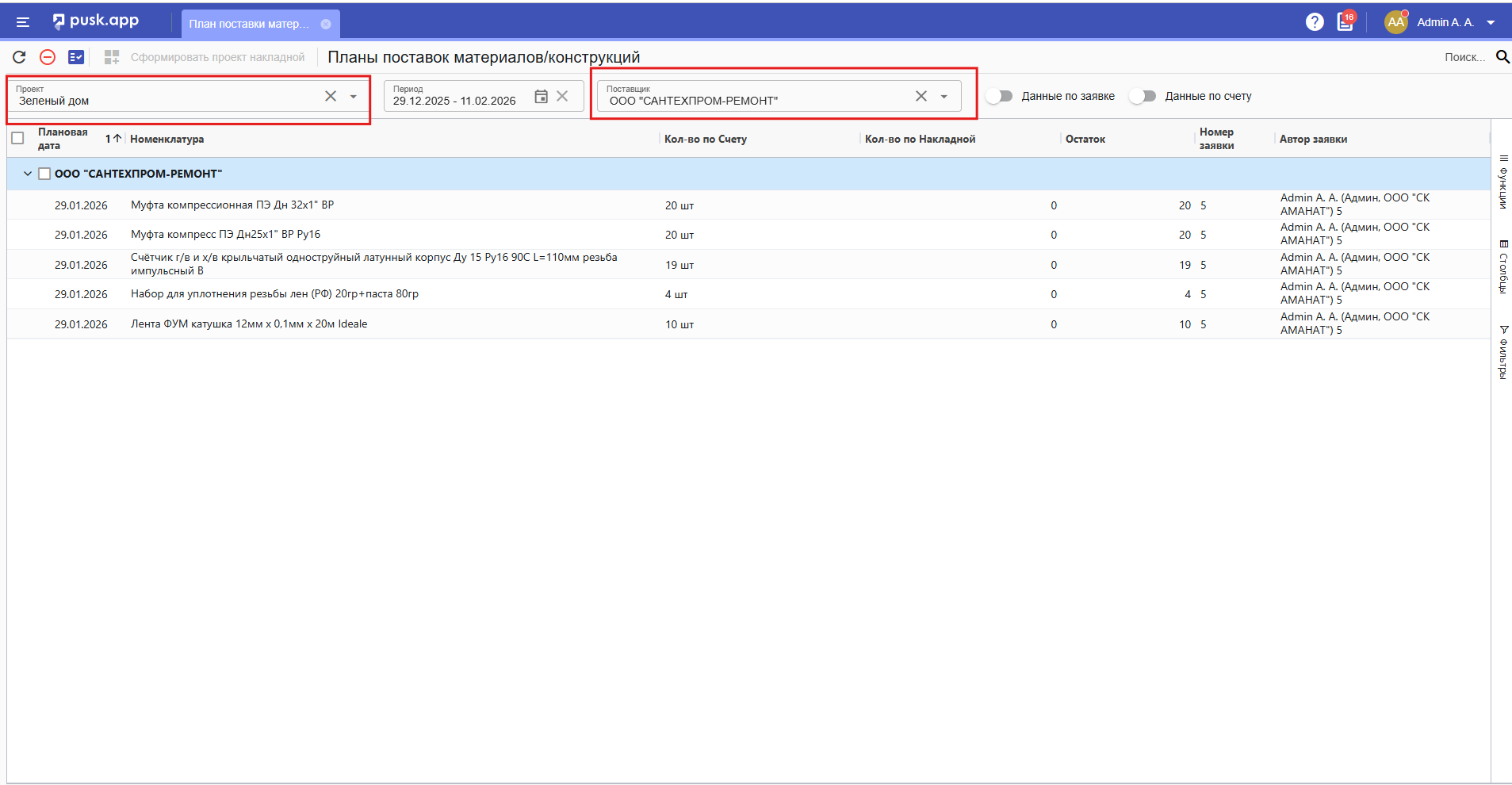Collapse the ООО "САНТЕХПРОМ-РЕМОНТ" group row
The width and height of the screenshot is (1512, 785).
tap(28, 174)
